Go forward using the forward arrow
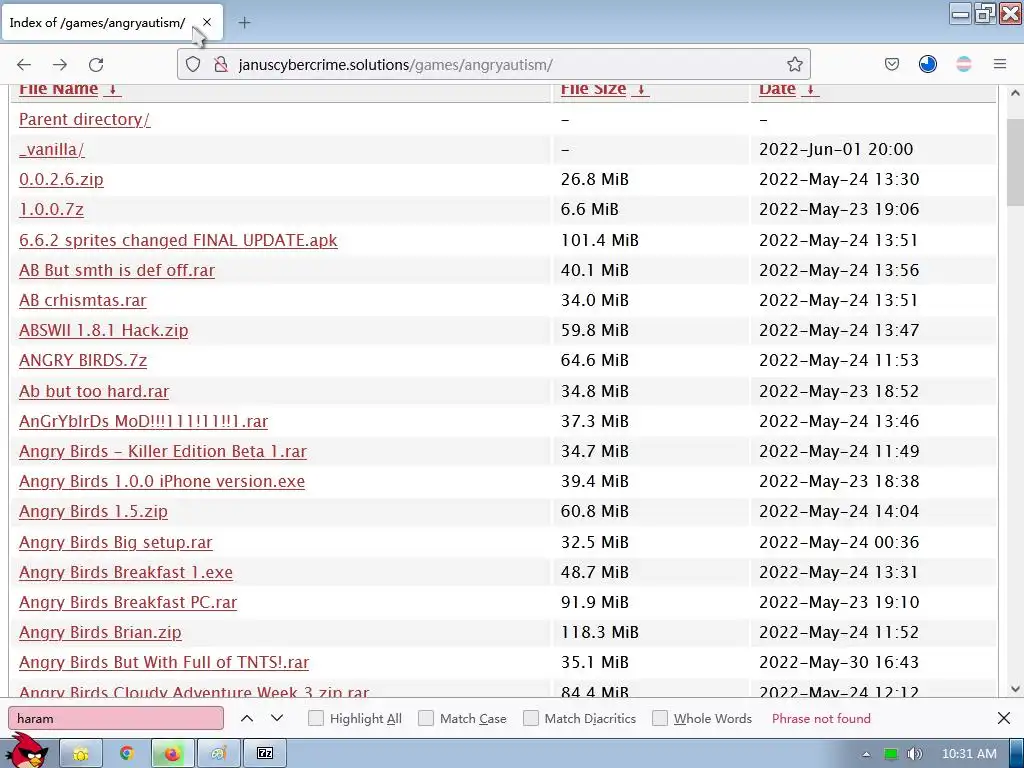This screenshot has height=768, width=1024. (x=60, y=65)
